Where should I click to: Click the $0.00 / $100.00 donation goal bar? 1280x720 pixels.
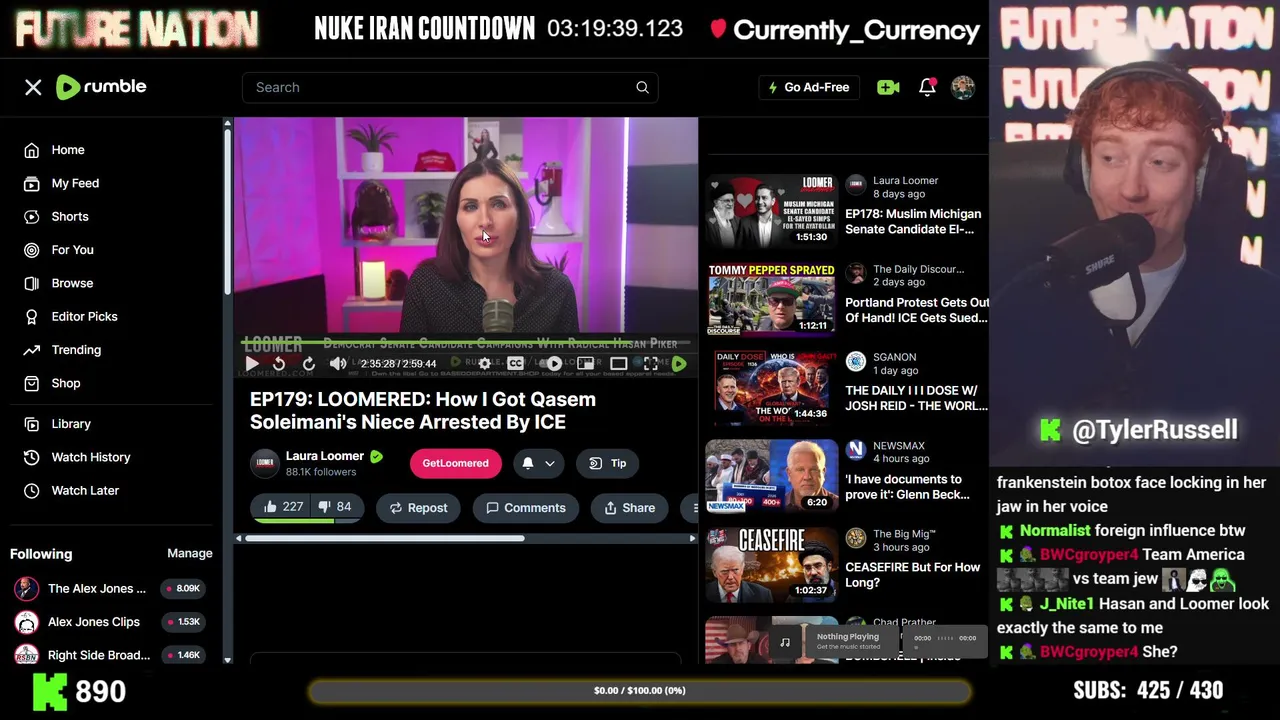(640, 691)
